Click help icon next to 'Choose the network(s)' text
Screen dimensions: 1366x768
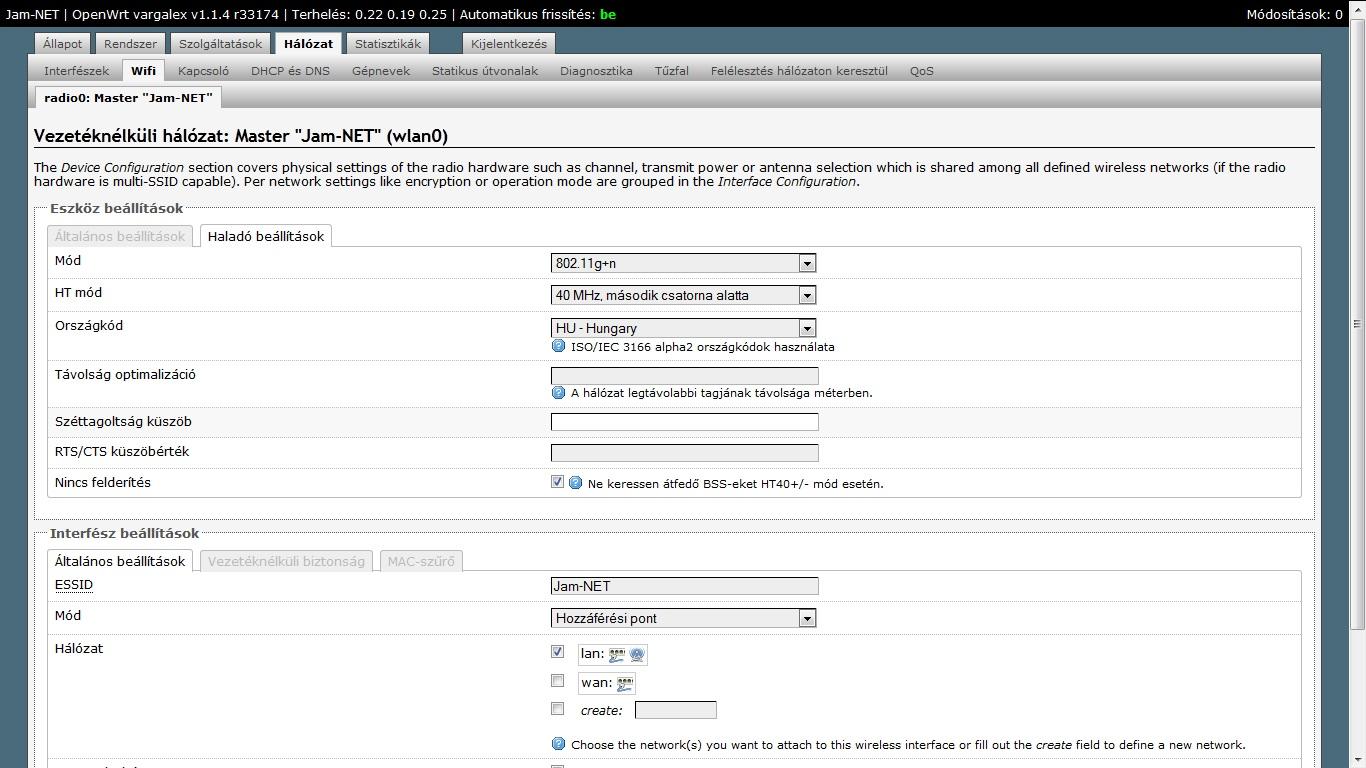559,744
